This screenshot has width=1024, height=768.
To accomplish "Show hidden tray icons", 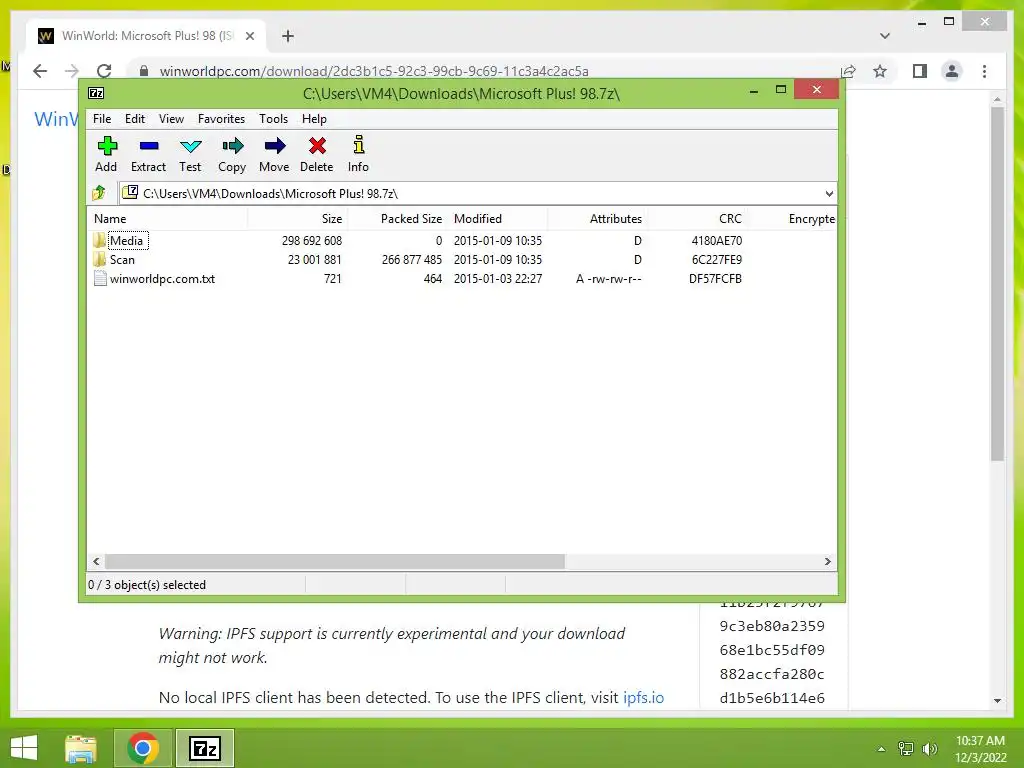I will tap(882, 749).
